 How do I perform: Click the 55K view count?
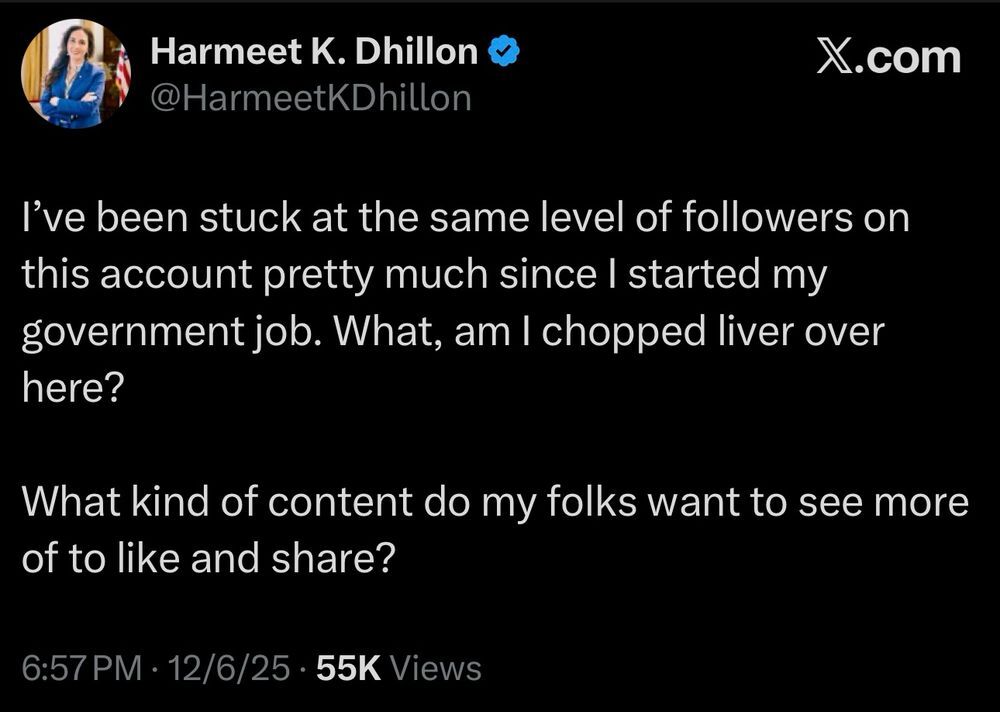click(x=348, y=667)
